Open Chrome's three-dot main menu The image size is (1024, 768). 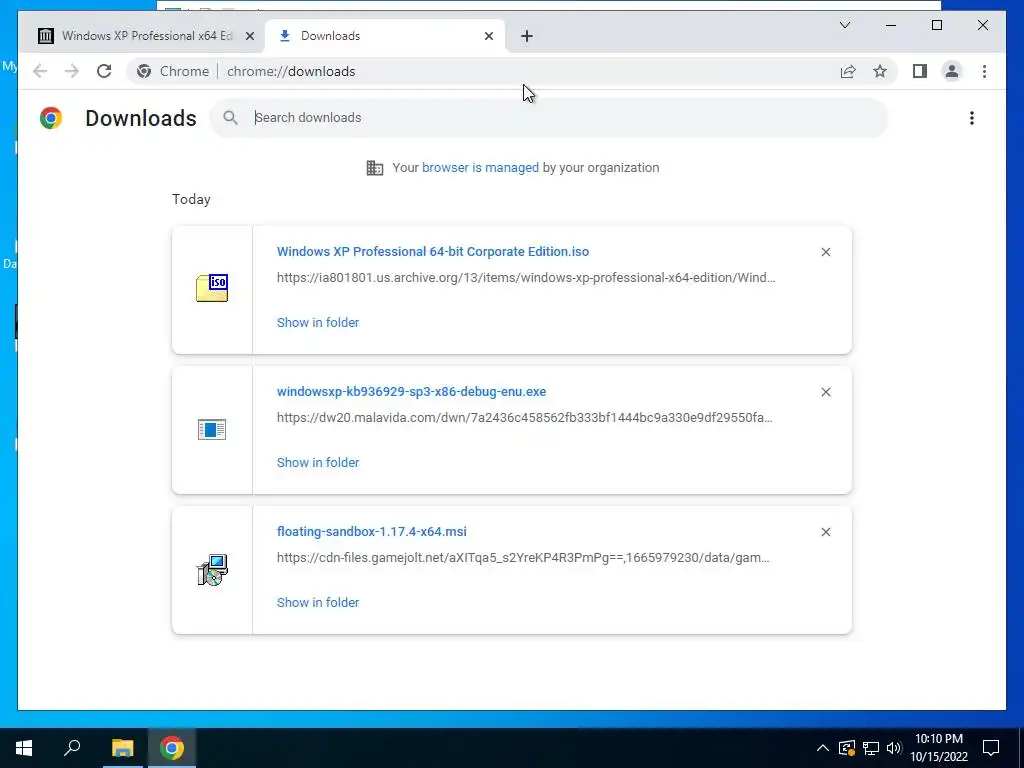click(984, 71)
